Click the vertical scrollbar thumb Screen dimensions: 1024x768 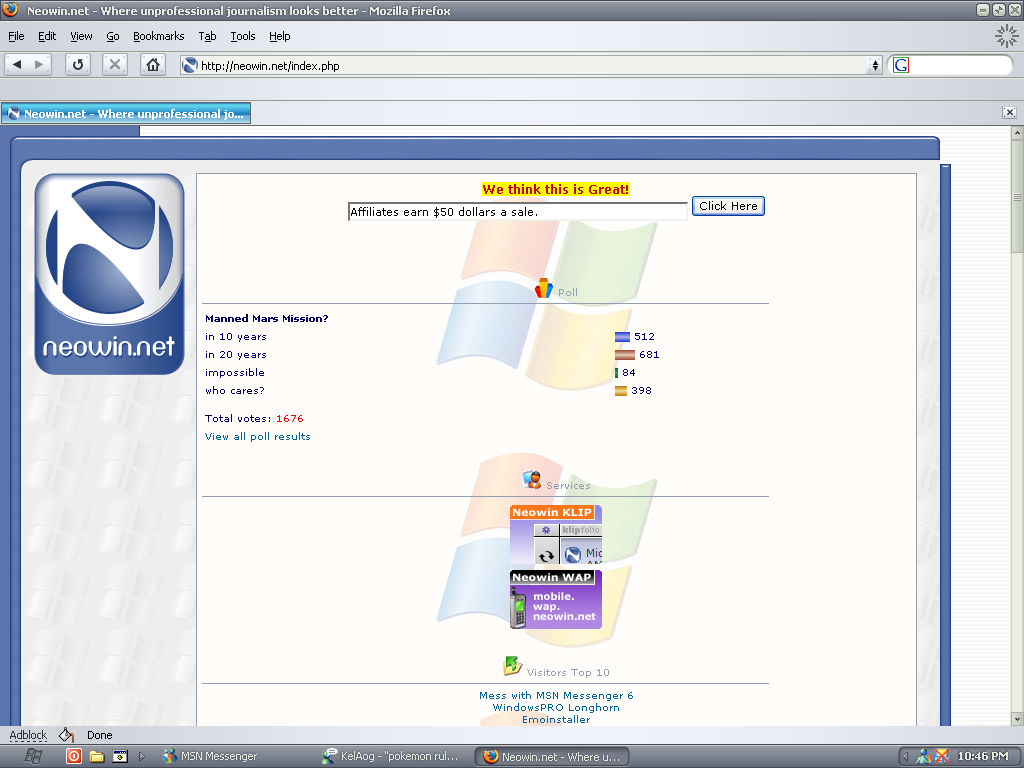(1017, 196)
